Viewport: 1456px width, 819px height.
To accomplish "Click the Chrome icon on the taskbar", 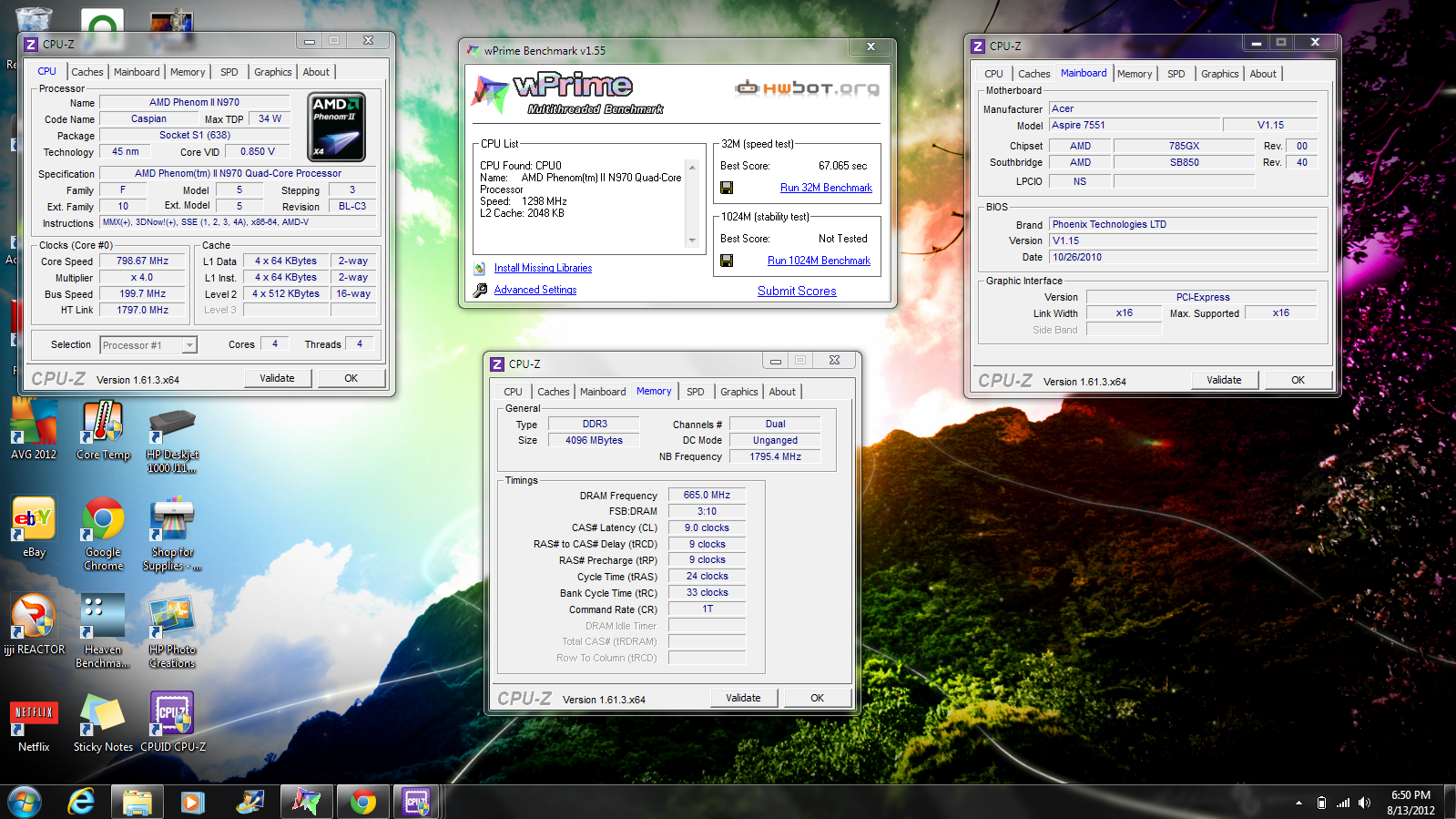I will (362, 802).
